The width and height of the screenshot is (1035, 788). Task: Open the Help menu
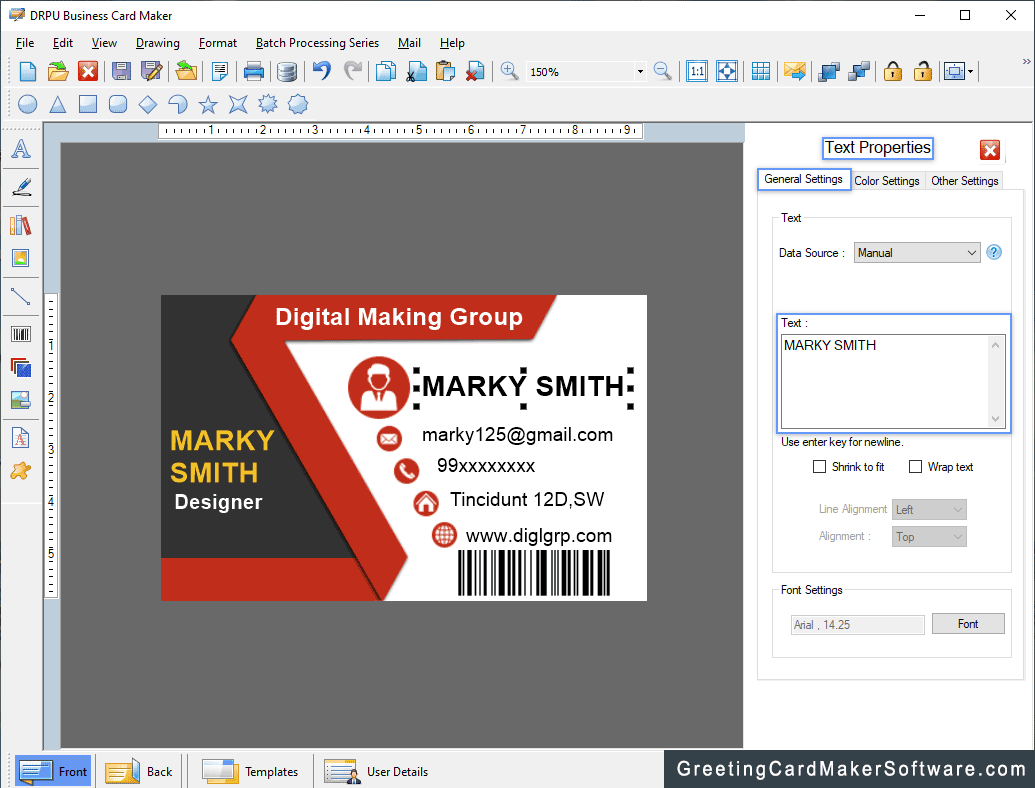452,43
